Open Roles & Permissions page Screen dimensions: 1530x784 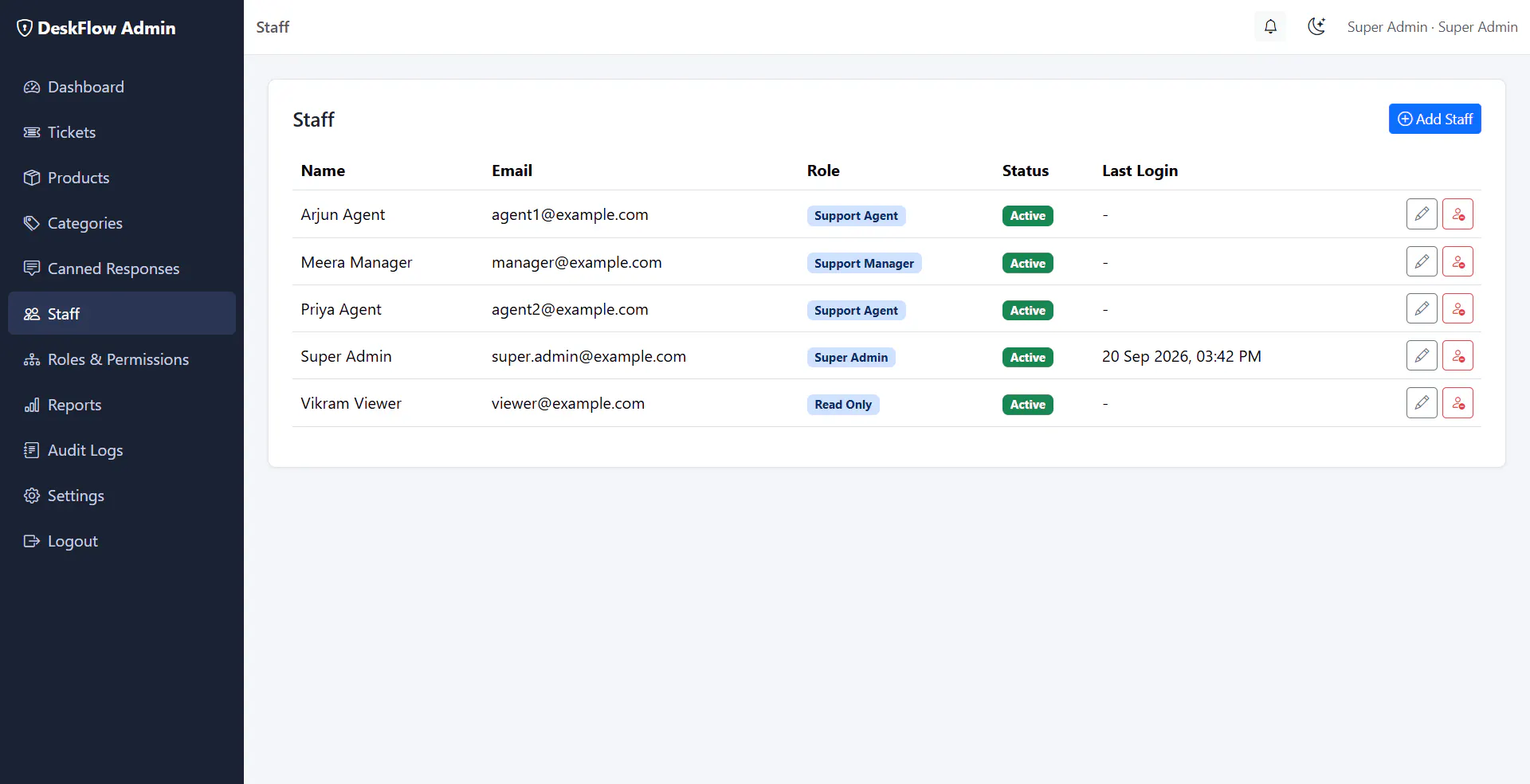(122, 359)
